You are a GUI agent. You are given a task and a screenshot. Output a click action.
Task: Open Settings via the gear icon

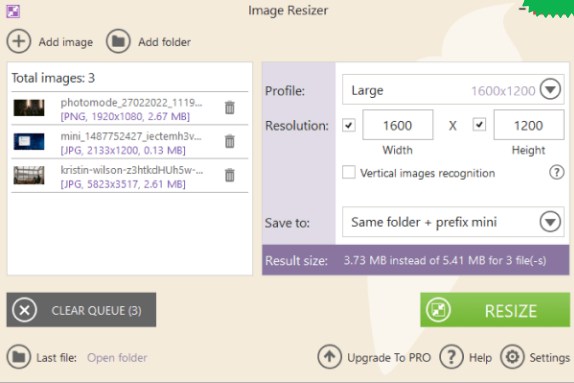(x=512, y=357)
